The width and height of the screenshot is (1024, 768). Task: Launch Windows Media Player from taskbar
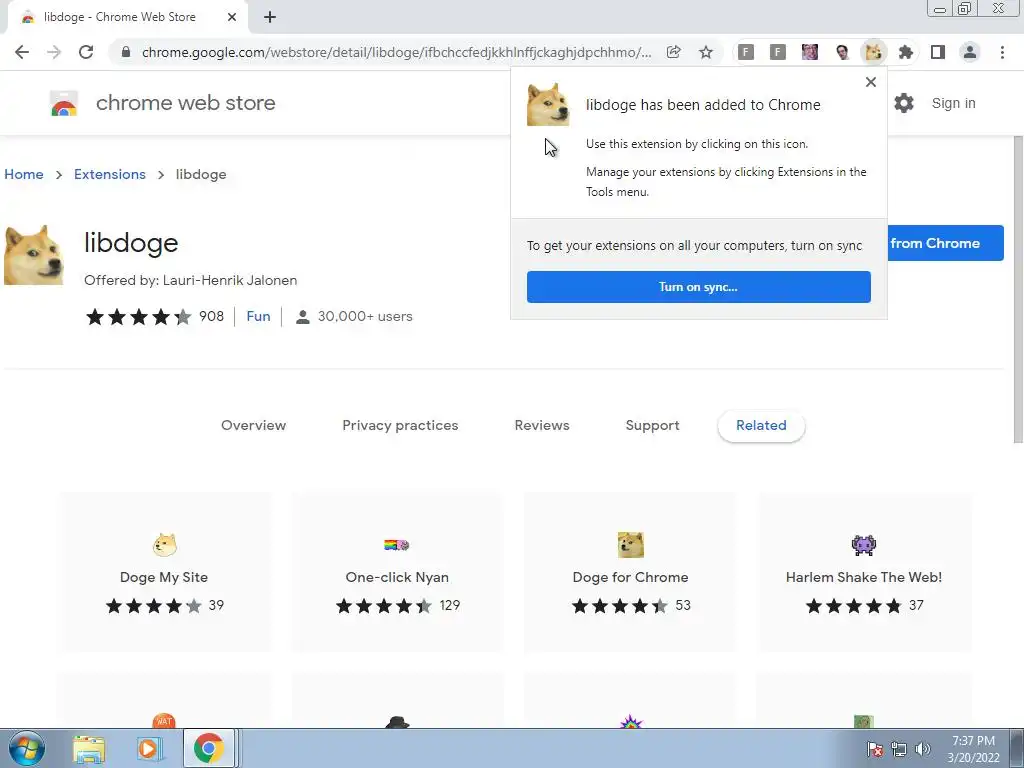[149, 749]
